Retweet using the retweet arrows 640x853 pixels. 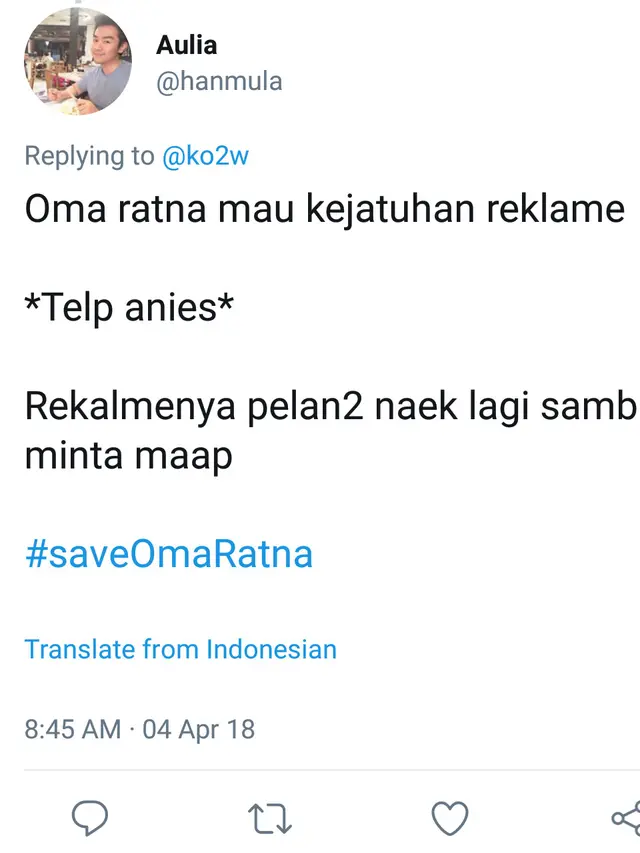click(x=270, y=817)
